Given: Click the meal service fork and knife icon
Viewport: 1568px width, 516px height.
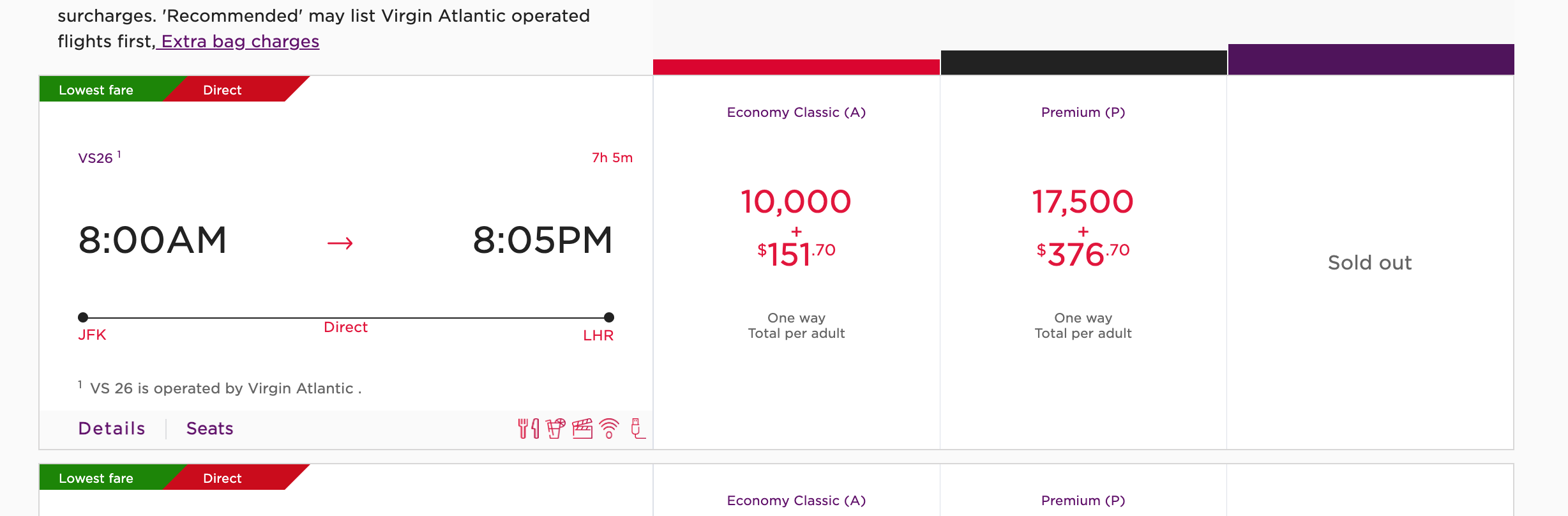Looking at the screenshot, I should (528, 429).
